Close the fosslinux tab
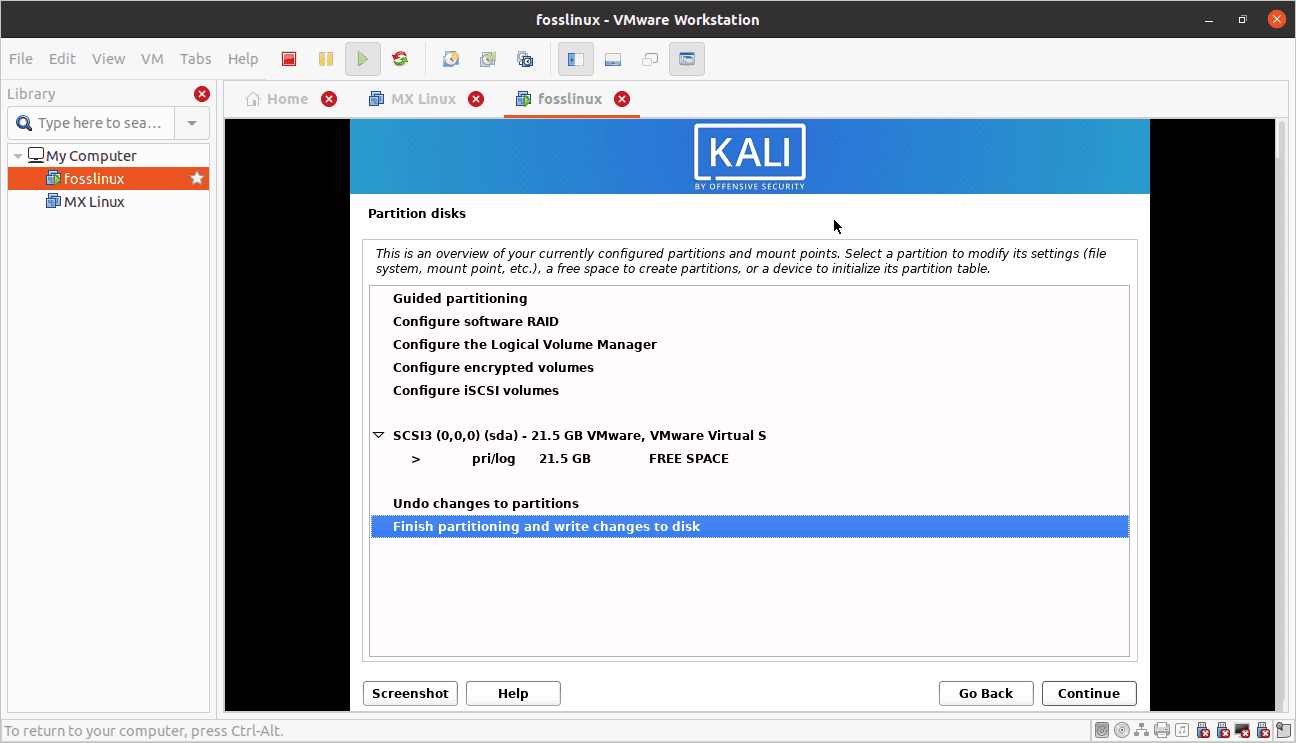The image size is (1296, 743). coord(622,99)
